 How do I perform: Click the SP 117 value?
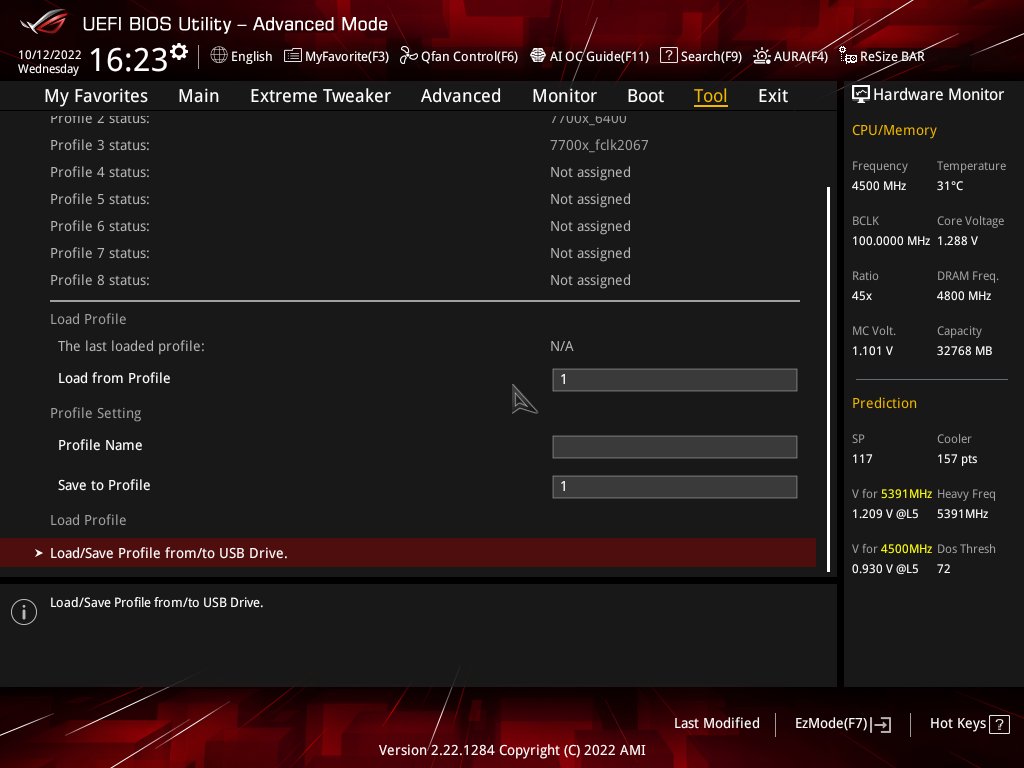tap(862, 459)
